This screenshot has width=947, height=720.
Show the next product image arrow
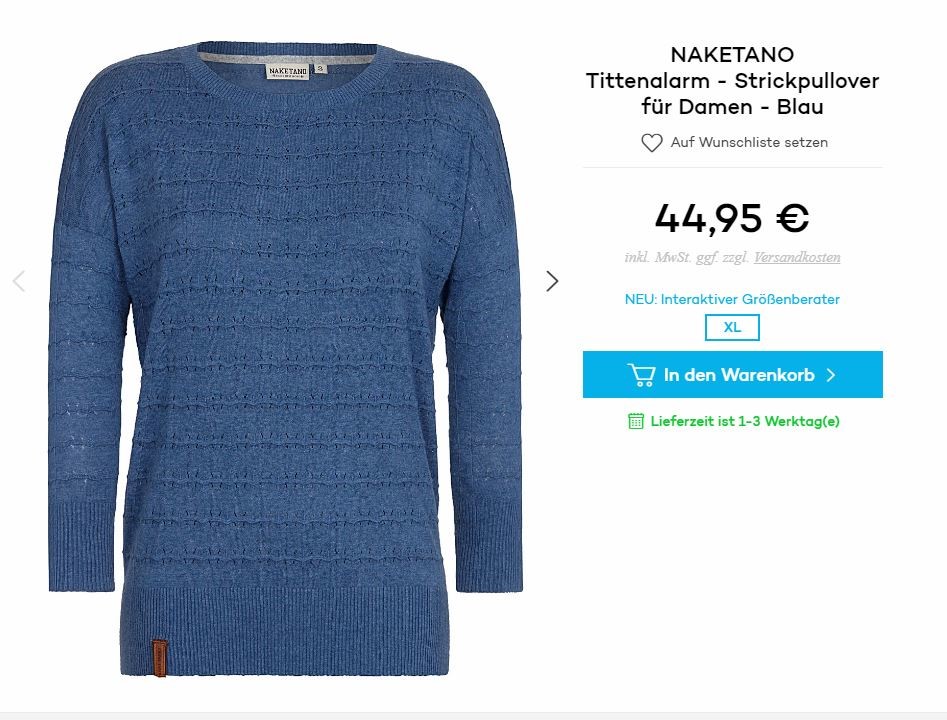552,281
